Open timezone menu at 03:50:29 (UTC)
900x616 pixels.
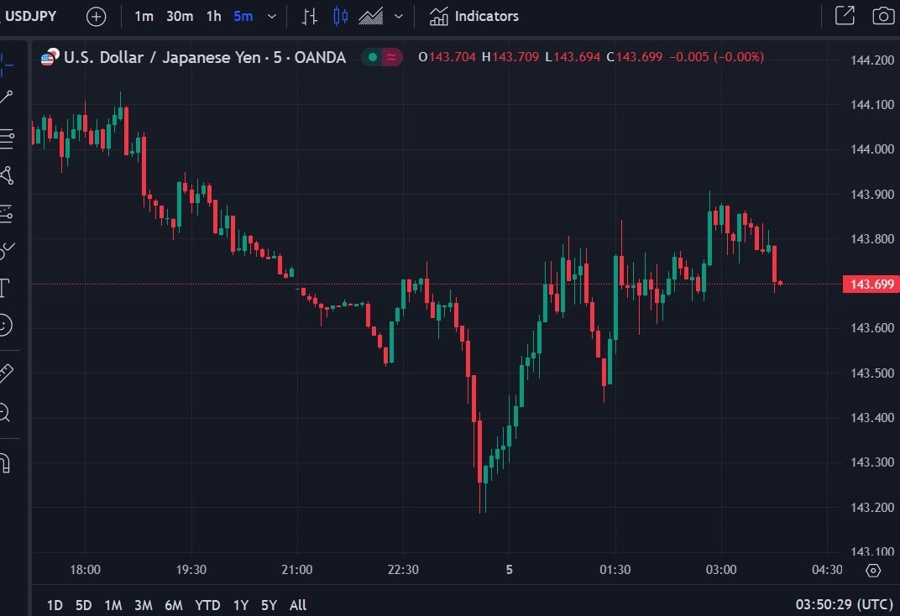844,605
